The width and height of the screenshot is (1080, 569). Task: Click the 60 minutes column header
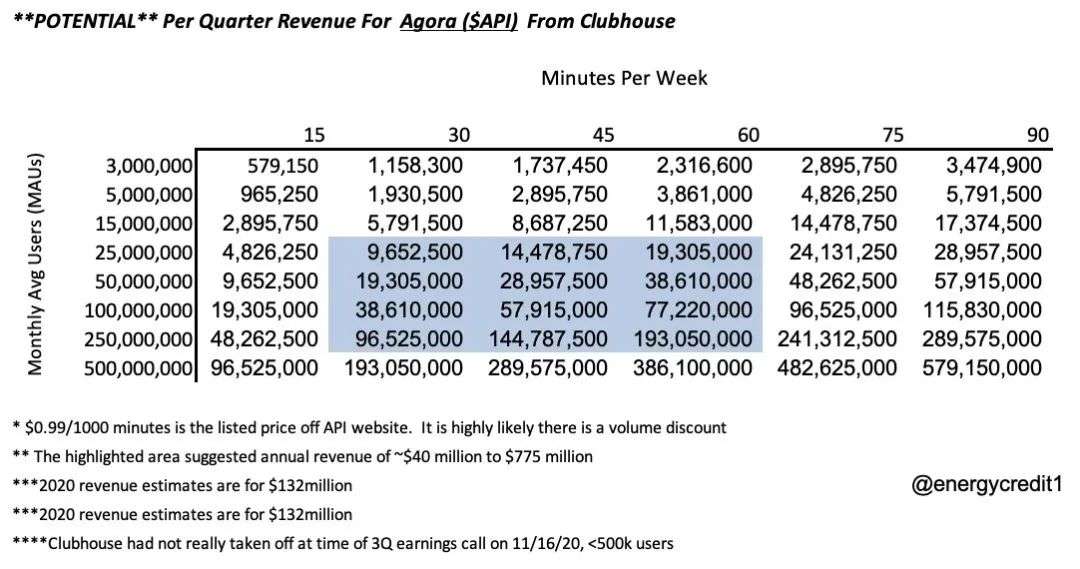click(748, 135)
